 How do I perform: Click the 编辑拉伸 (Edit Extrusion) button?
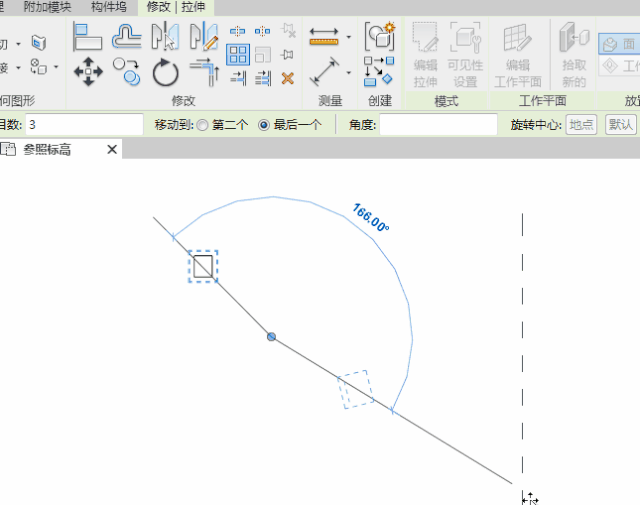coord(425,54)
